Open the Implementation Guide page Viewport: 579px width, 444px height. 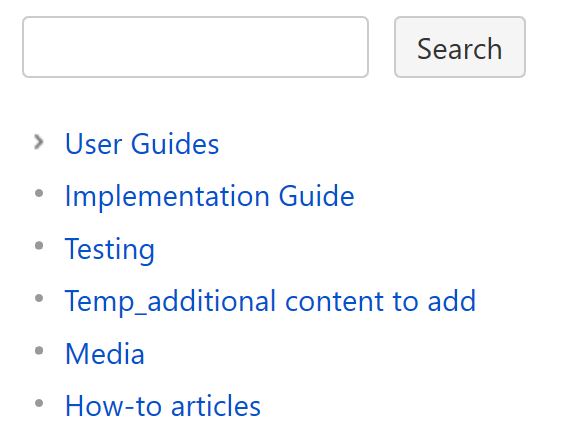[209, 196]
